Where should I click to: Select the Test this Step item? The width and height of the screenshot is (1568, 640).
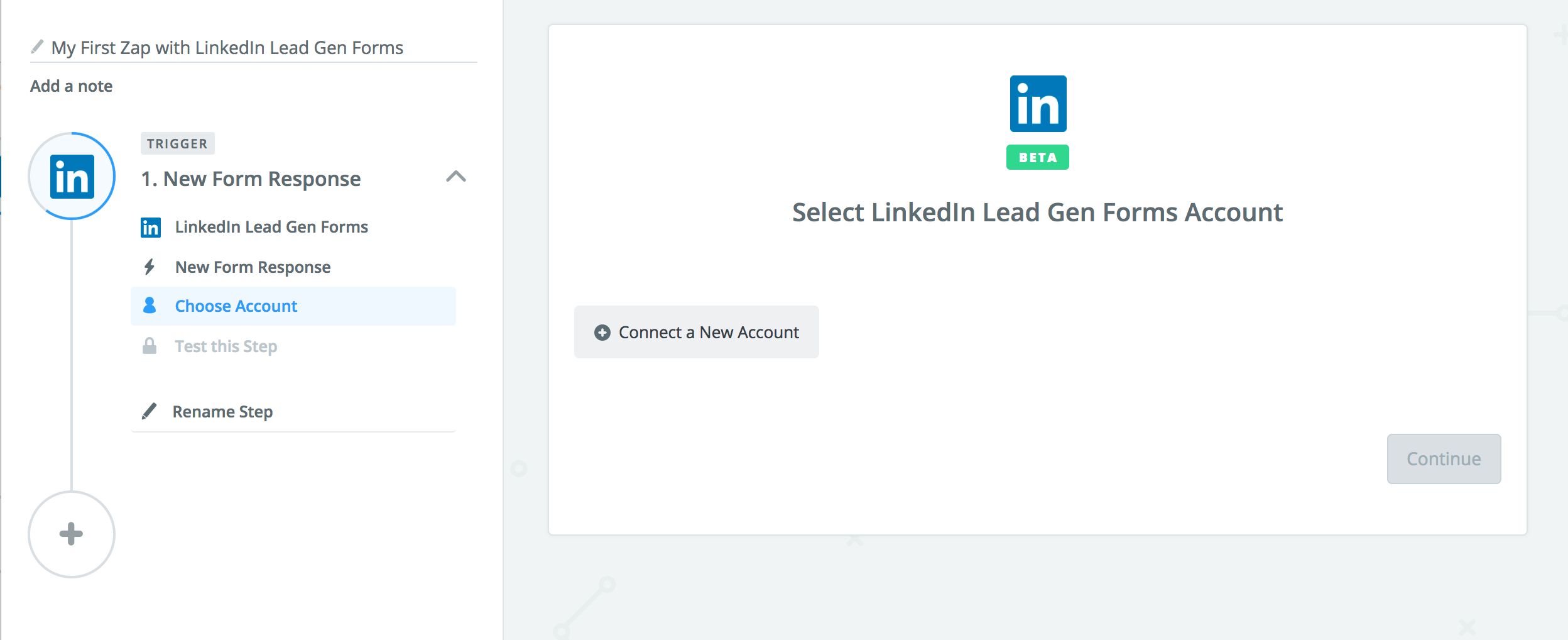click(x=226, y=346)
